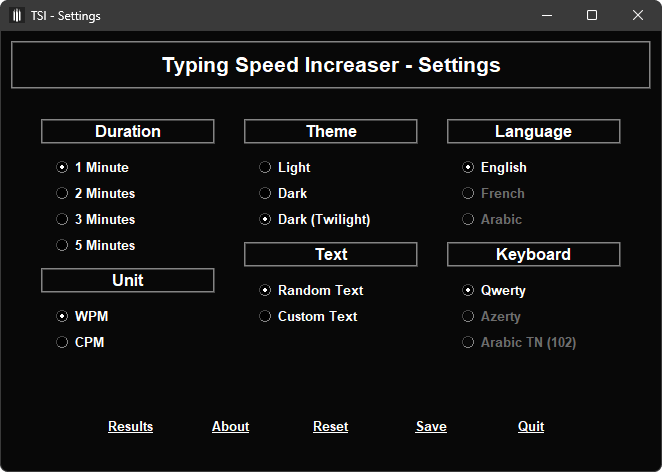Image resolution: width=662 pixels, height=472 pixels.
Task: Select the 1 Minute duration option
Action: (x=63, y=168)
